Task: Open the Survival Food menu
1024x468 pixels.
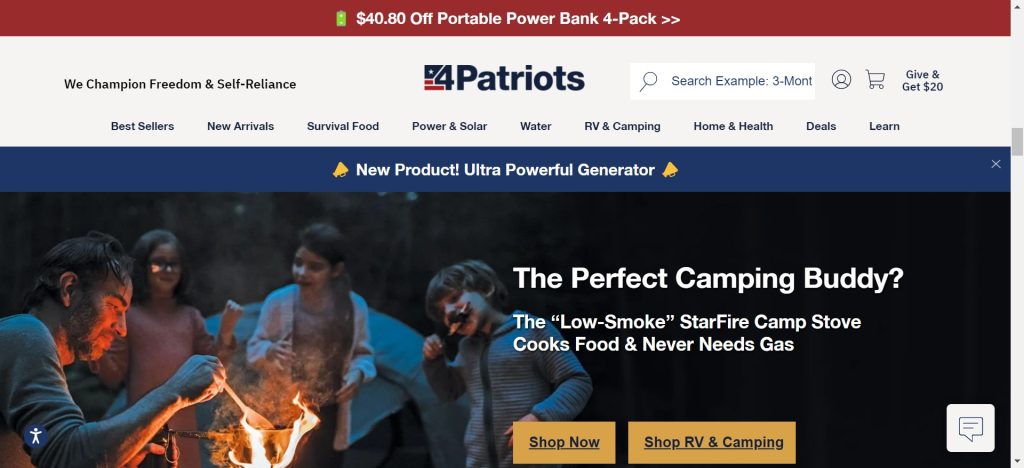Action: 343,126
